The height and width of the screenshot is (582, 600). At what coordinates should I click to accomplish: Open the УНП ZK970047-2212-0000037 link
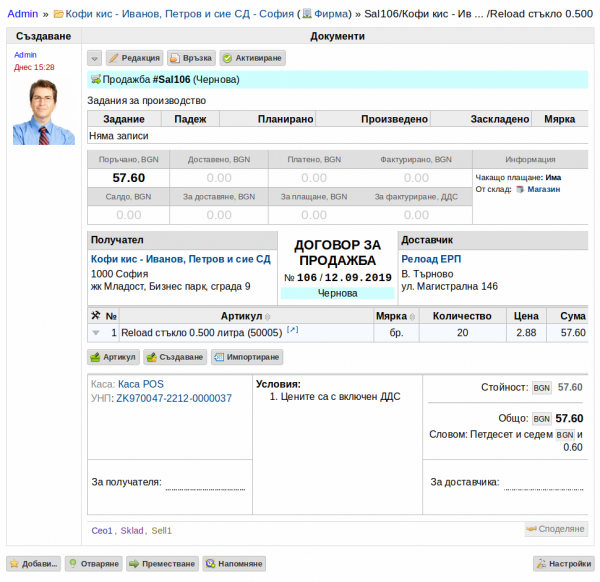[x=174, y=398]
